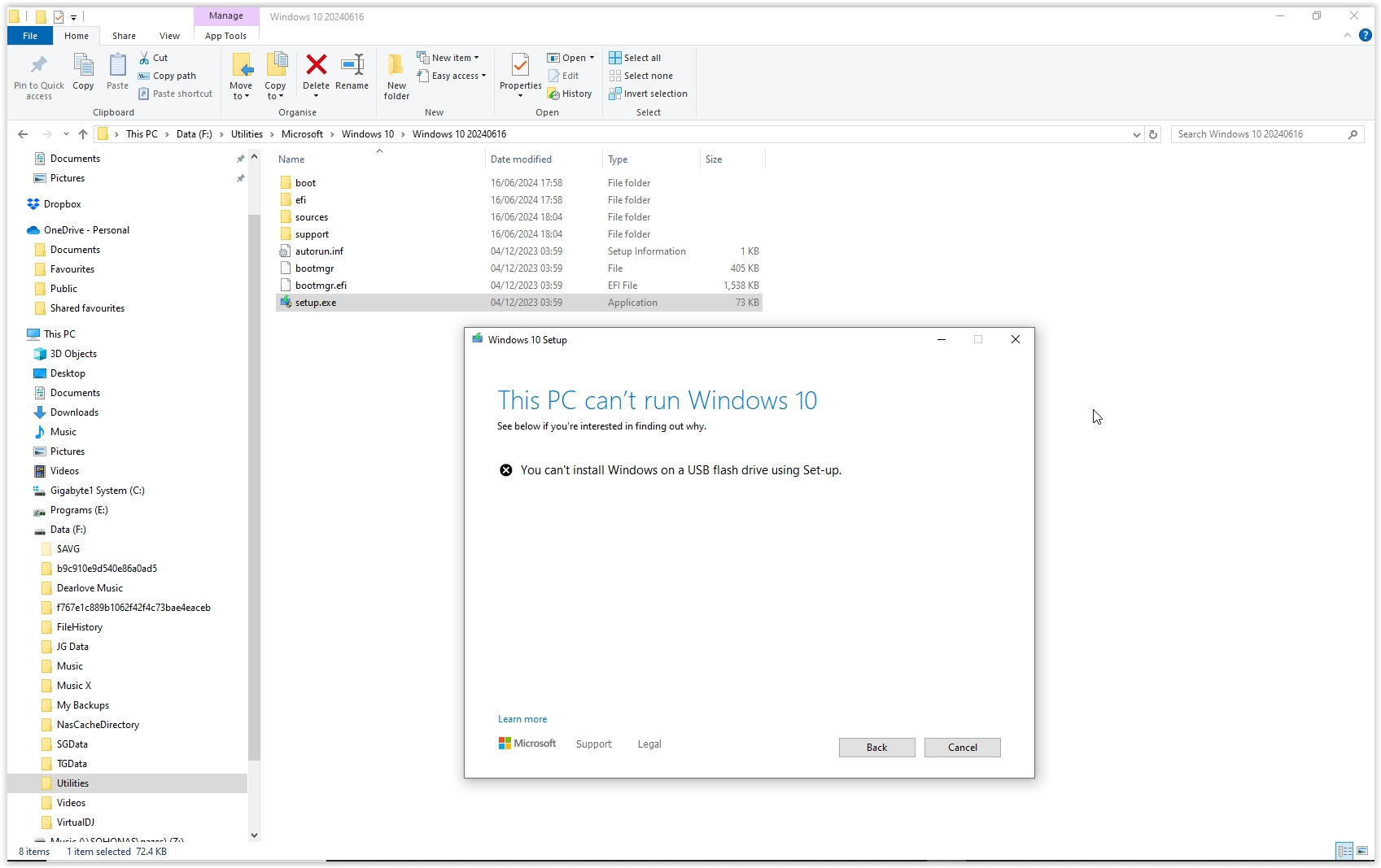
Task: Click Copy path in the ribbon
Action: [x=168, y=76]
